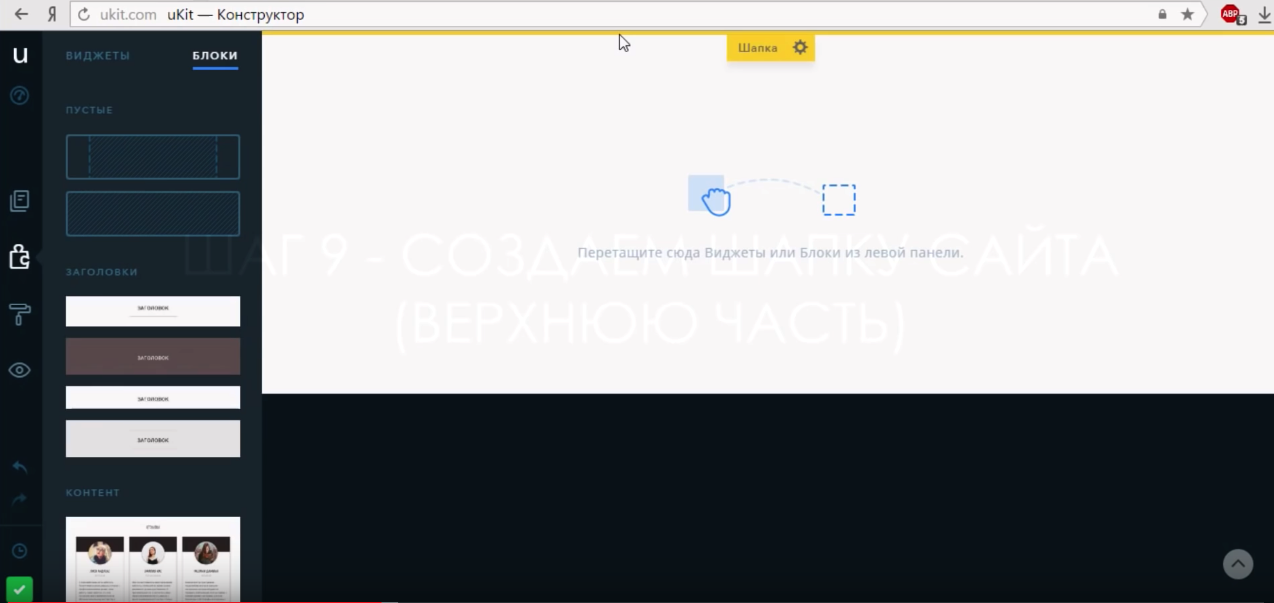Click the scroll-to-top chevron button
The width and height of the screenshot is (1274, 603).
[1238, 564]
